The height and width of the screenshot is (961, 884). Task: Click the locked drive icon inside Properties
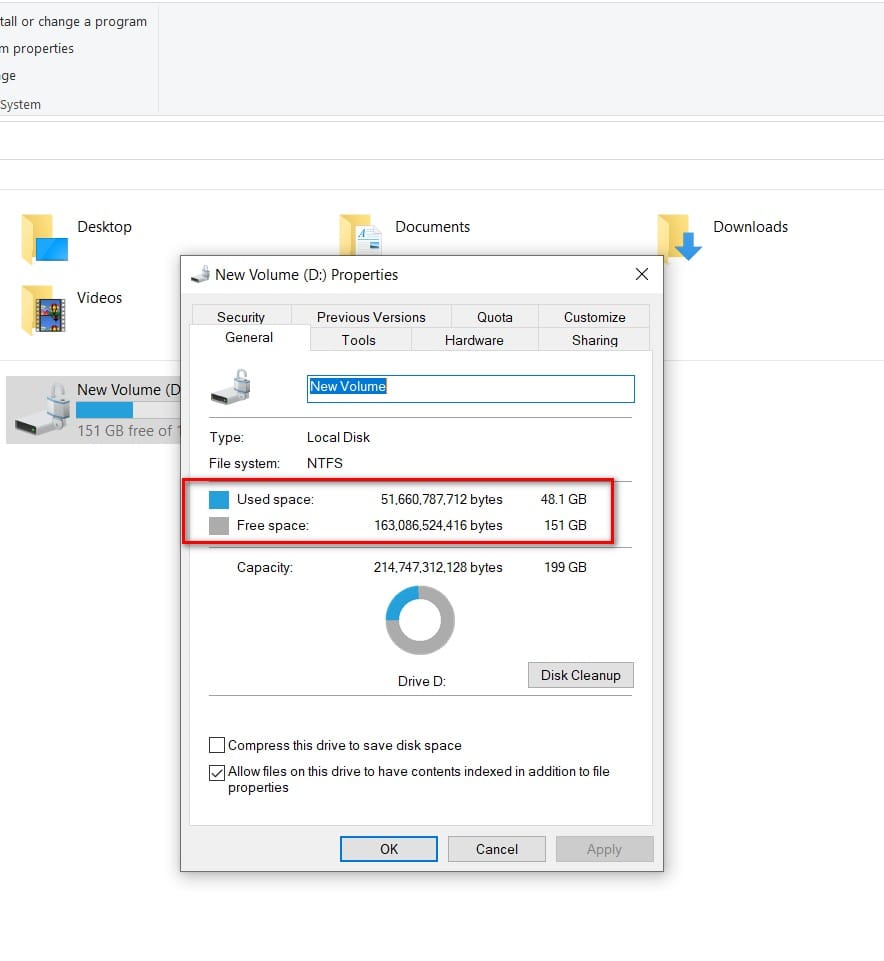(x=231, y=387)
